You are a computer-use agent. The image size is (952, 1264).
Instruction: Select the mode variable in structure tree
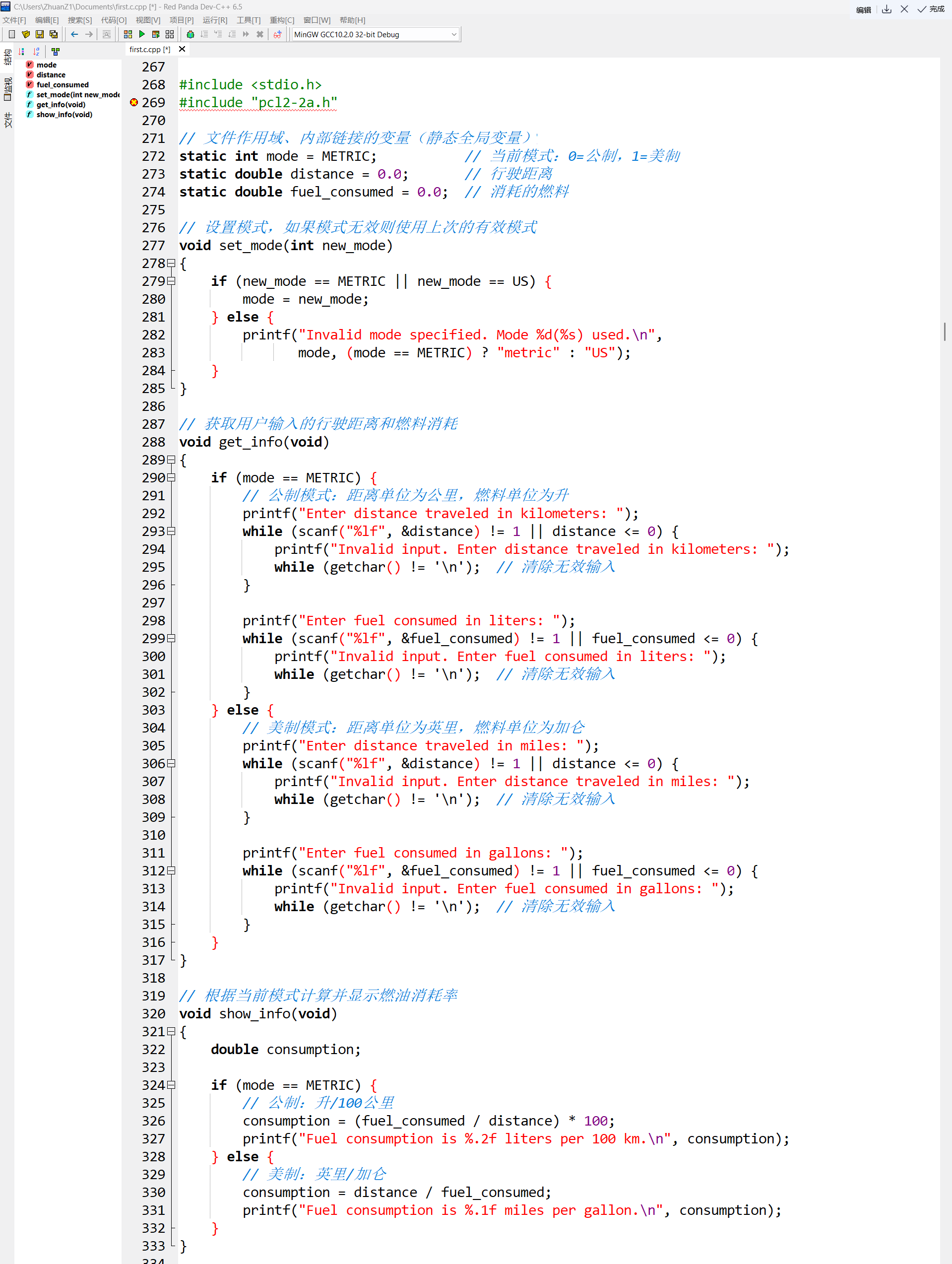46,65
